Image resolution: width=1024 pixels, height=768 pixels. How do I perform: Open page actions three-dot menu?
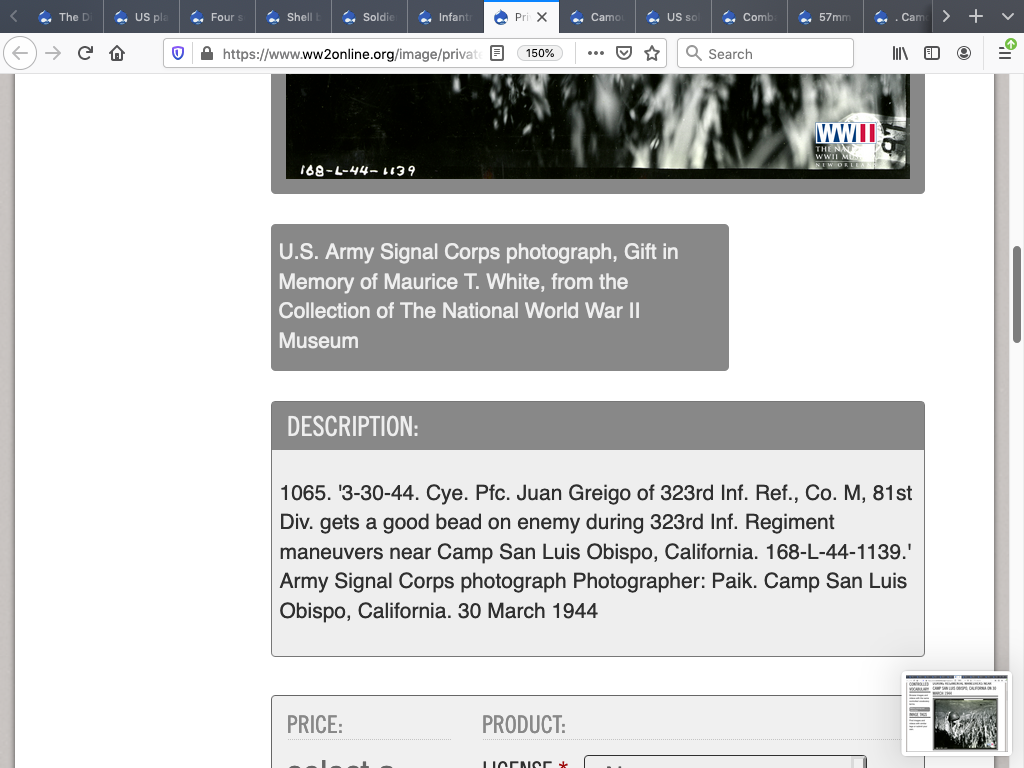pyautogui.click(x=596, y=54)
